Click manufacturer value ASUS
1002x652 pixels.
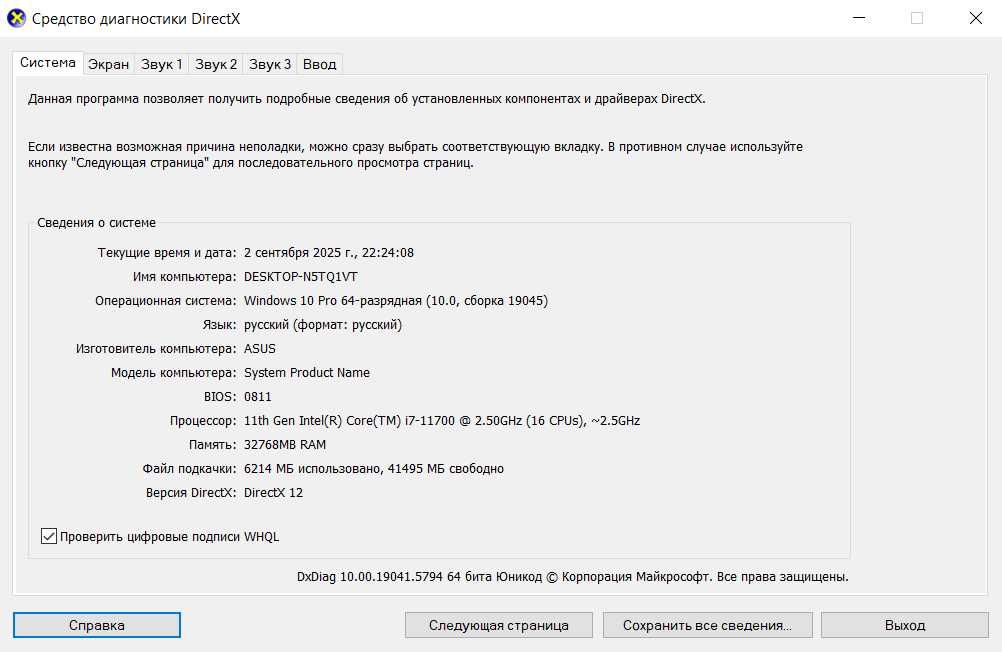click(259, 348)
